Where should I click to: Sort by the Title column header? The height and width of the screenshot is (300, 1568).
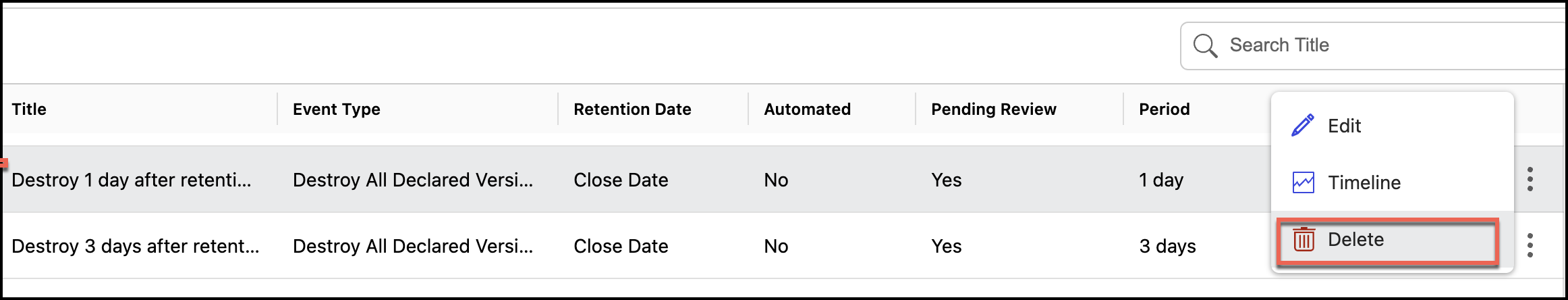pyautogui.click(x=29, y=109)
